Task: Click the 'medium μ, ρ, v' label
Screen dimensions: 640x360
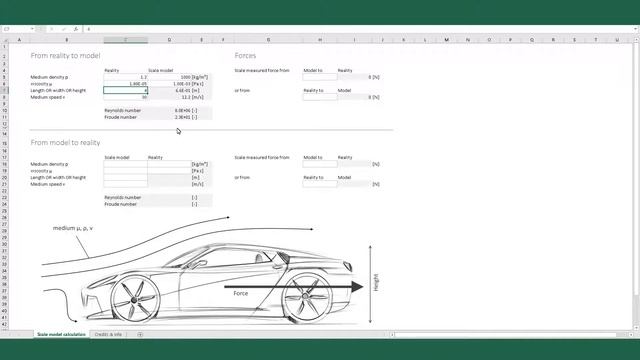Action: point(73,228)
